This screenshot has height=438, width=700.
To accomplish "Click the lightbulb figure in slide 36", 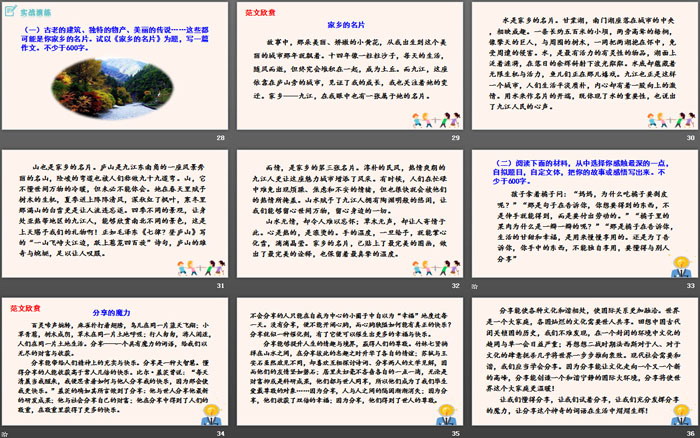I will tap(681, 414).
